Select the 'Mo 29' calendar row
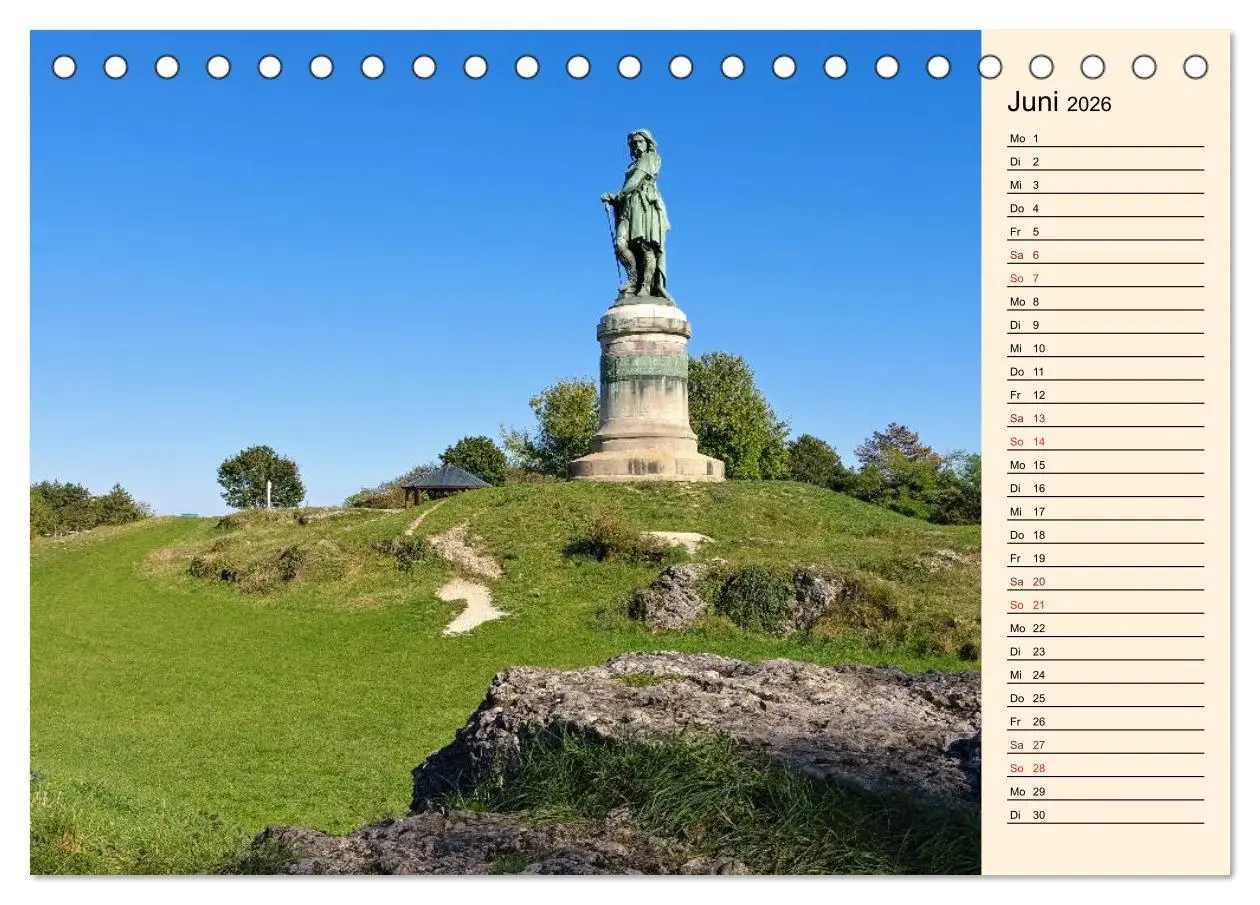 1105,792
